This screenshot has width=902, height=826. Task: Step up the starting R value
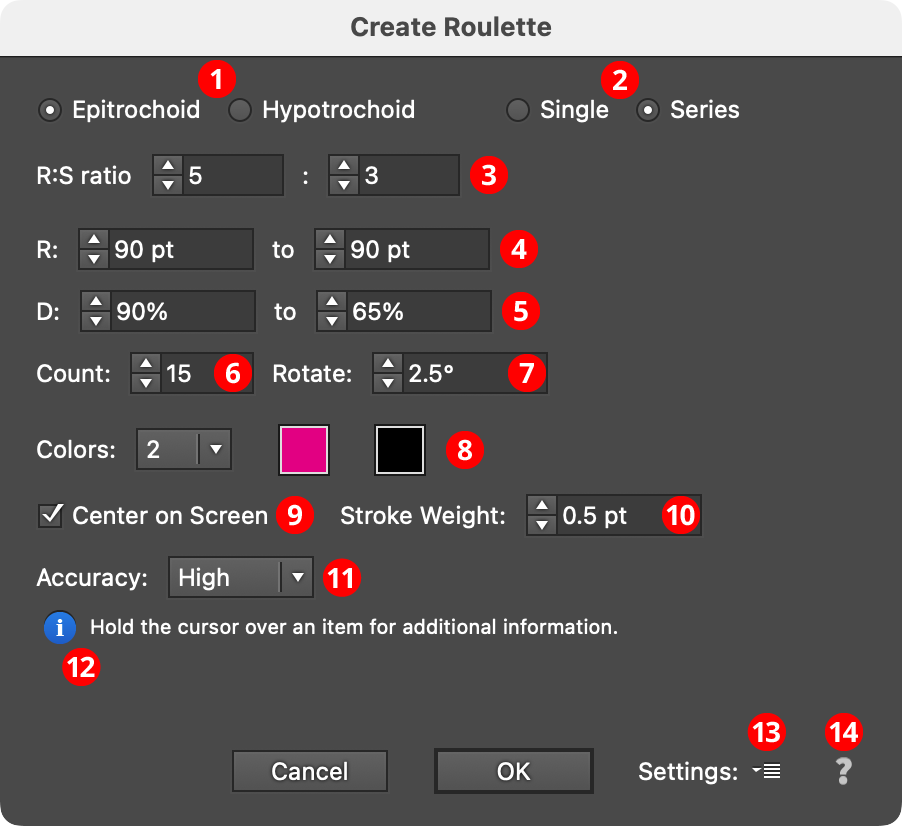(x=93, y=241)
